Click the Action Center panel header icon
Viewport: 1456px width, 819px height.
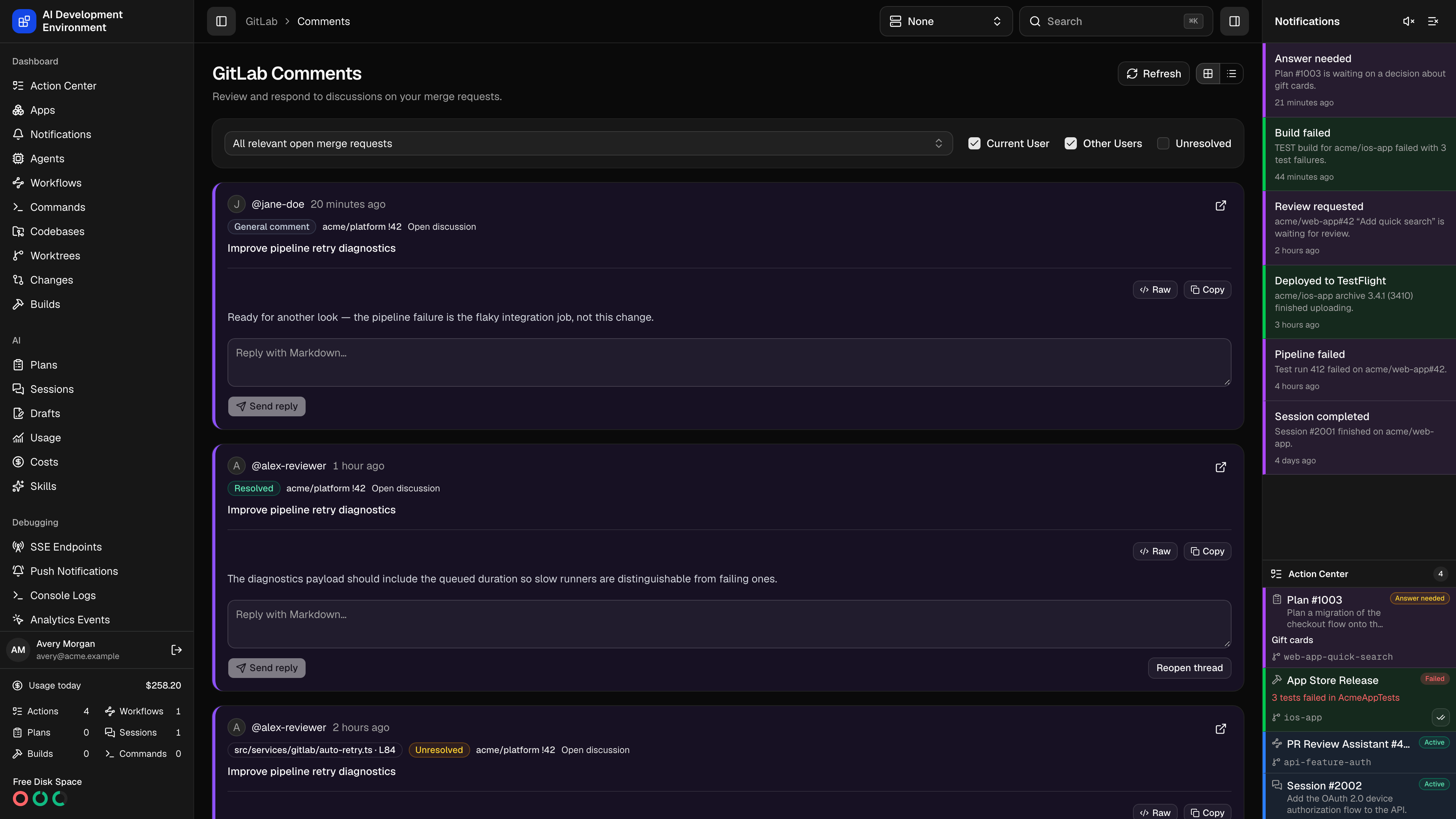pos(1276,574)
